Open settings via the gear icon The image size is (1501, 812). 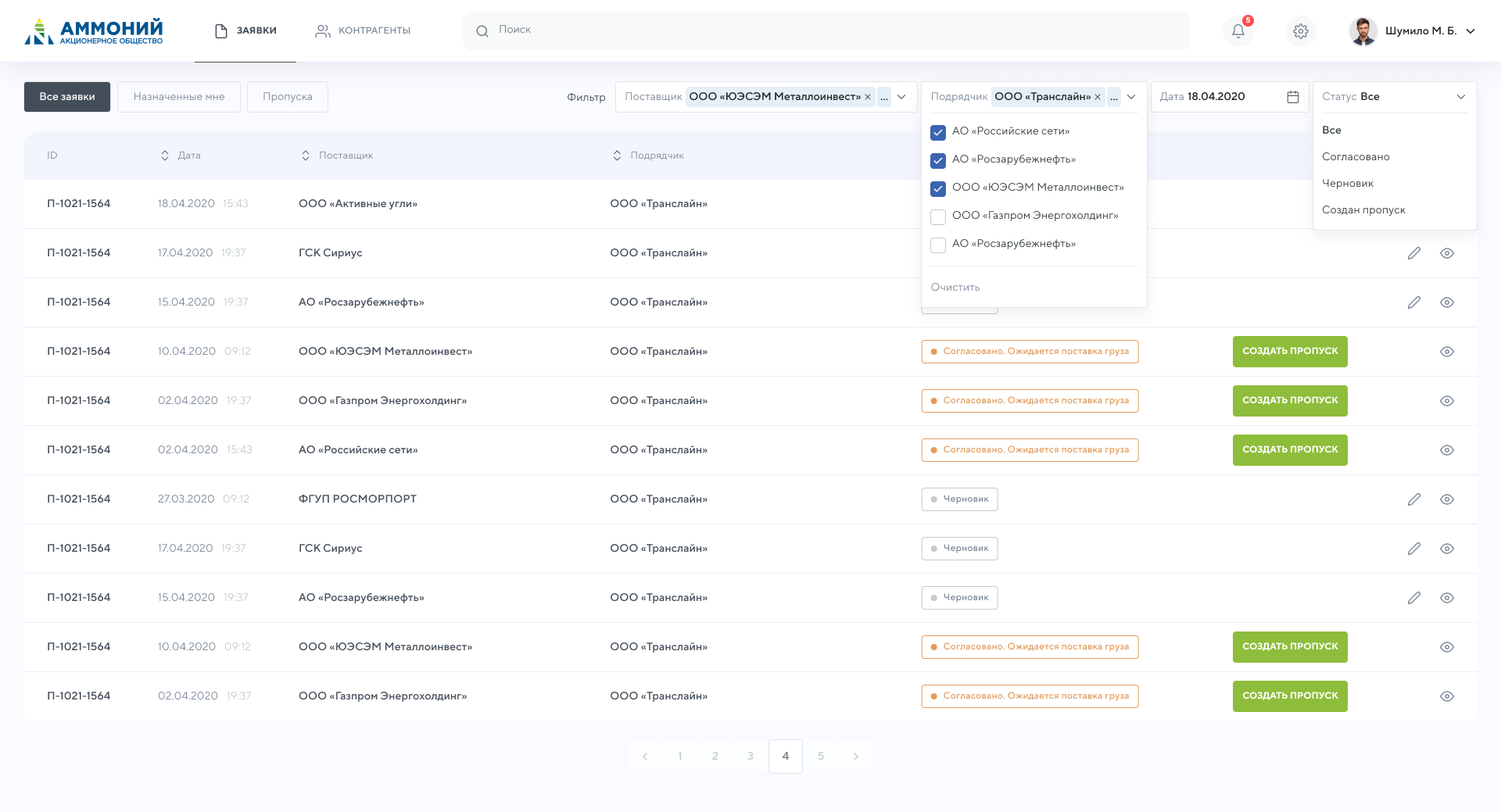click(1301, 31)
